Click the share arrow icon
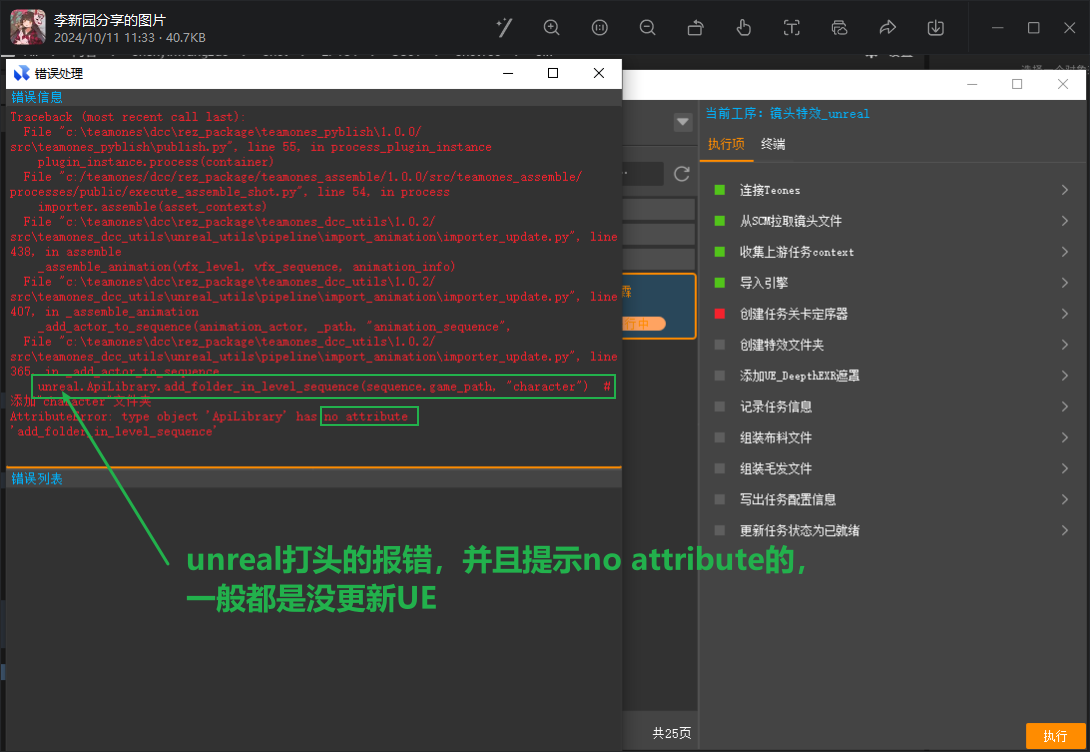This screenshot has height=752, width=1090. [x=887, y=28]
